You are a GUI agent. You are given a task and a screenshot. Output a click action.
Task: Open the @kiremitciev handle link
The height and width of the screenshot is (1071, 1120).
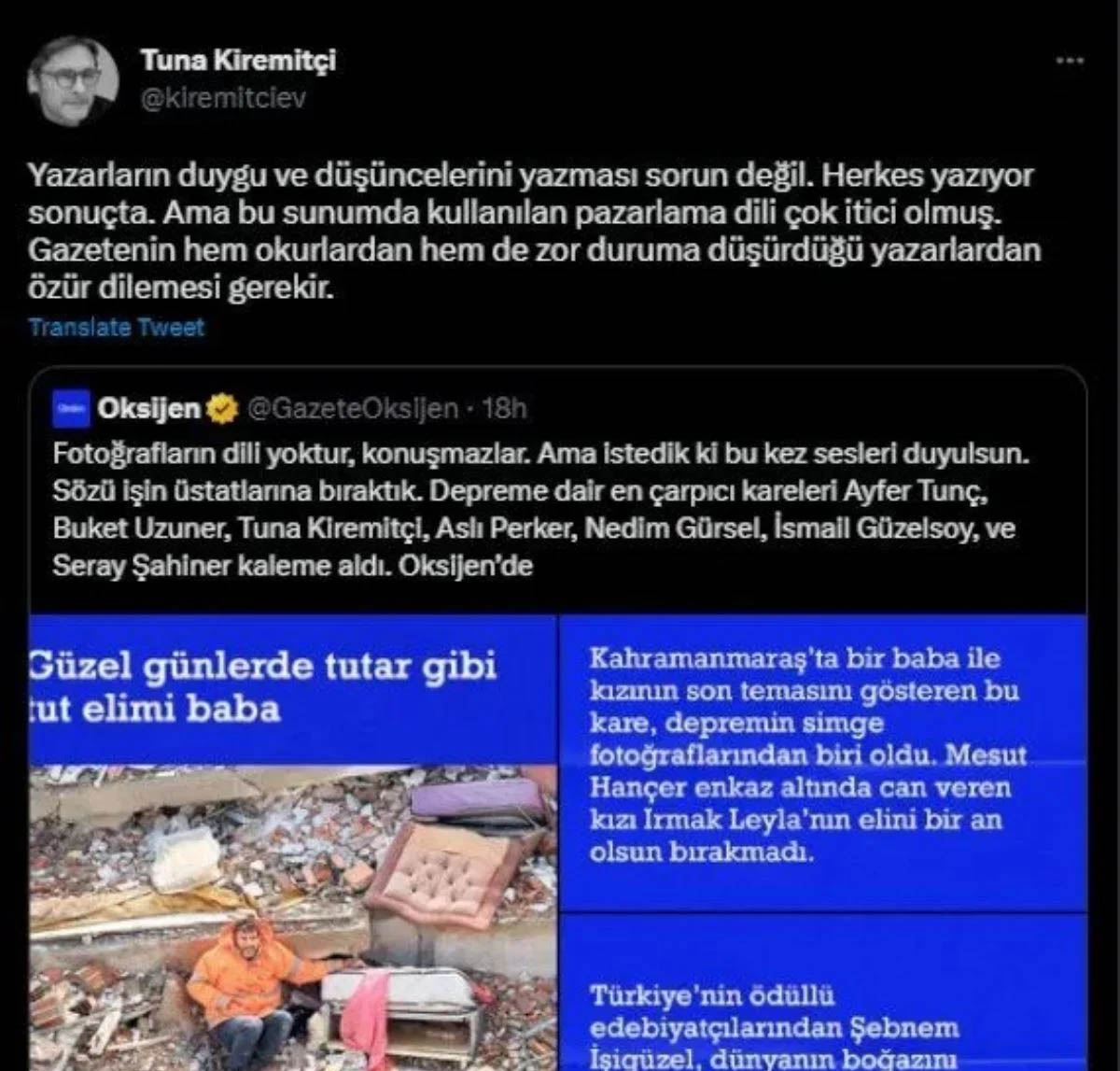223,98
